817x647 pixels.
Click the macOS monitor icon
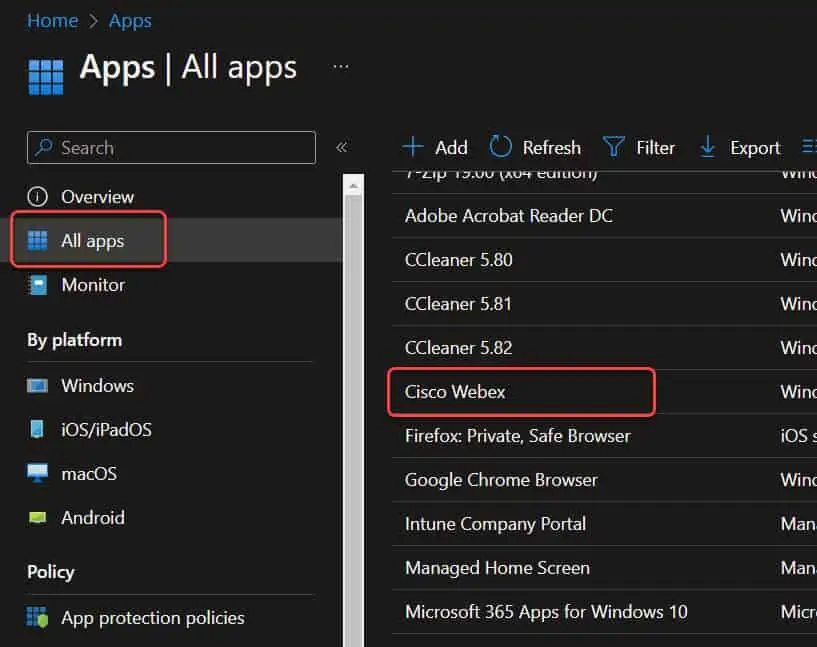tap(38, 473)
